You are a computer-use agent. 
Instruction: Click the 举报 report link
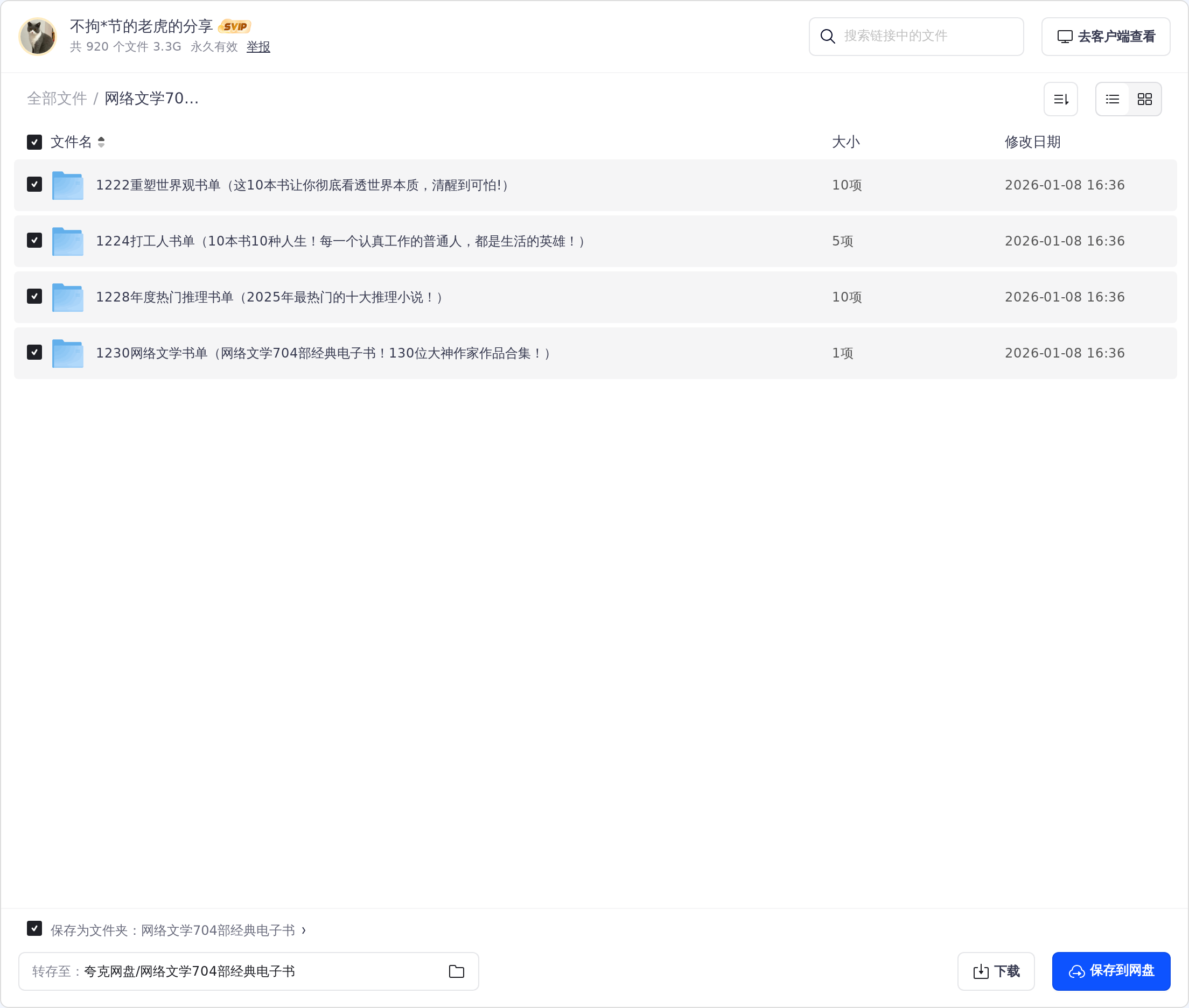[258, 47]
